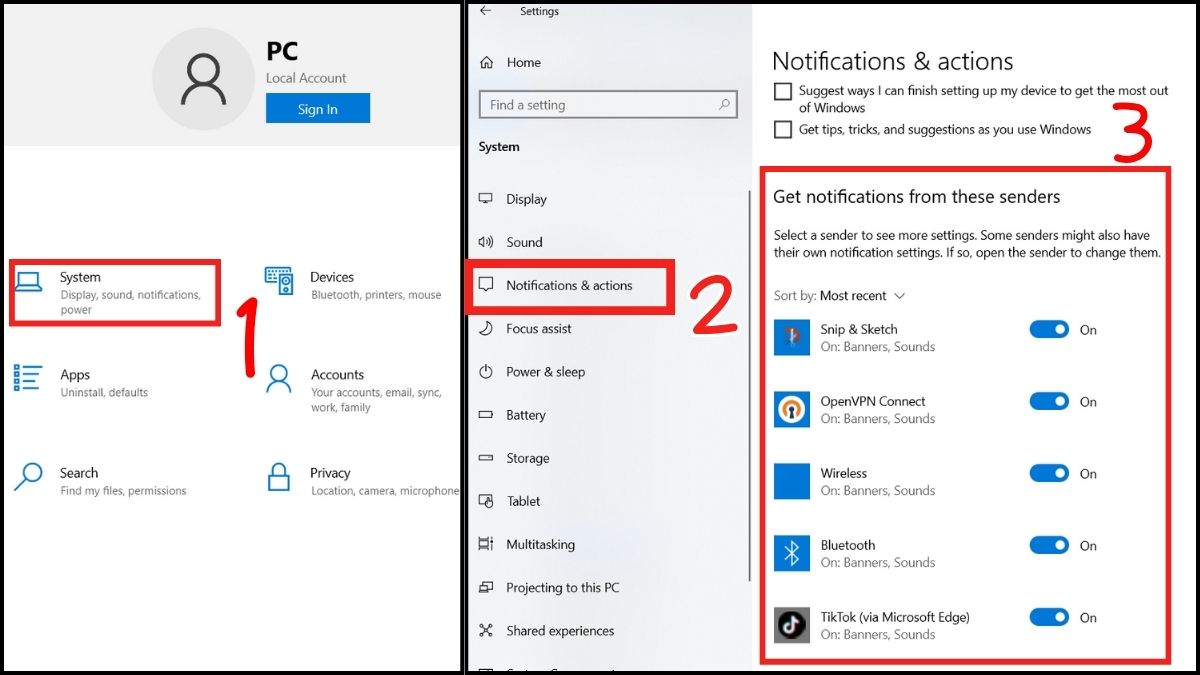Check the 'Suggest ways I can finish setting up' box

pyautogui.click(x=783, y=91)
